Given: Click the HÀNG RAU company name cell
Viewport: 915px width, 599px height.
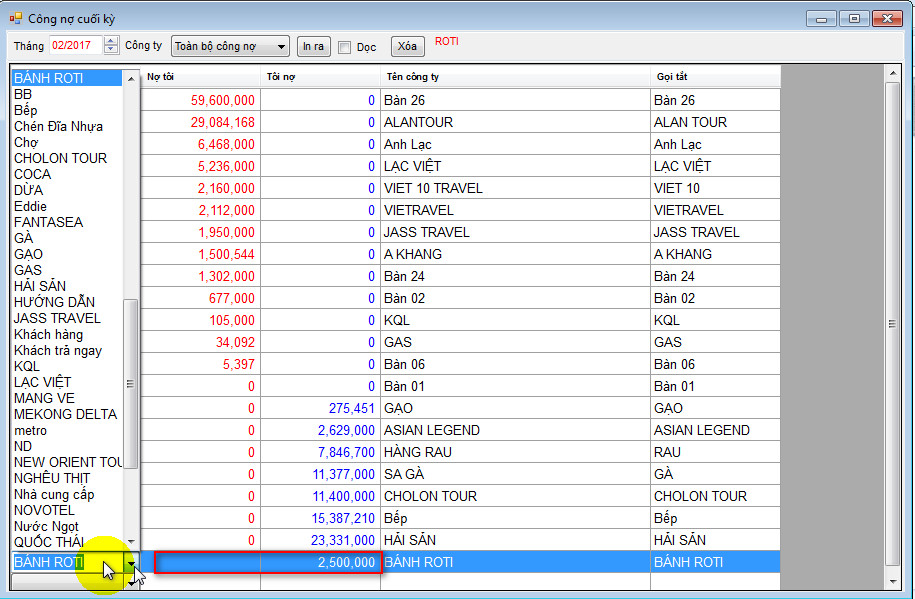Looking at the screenshot, I should [x=515, y=452].
